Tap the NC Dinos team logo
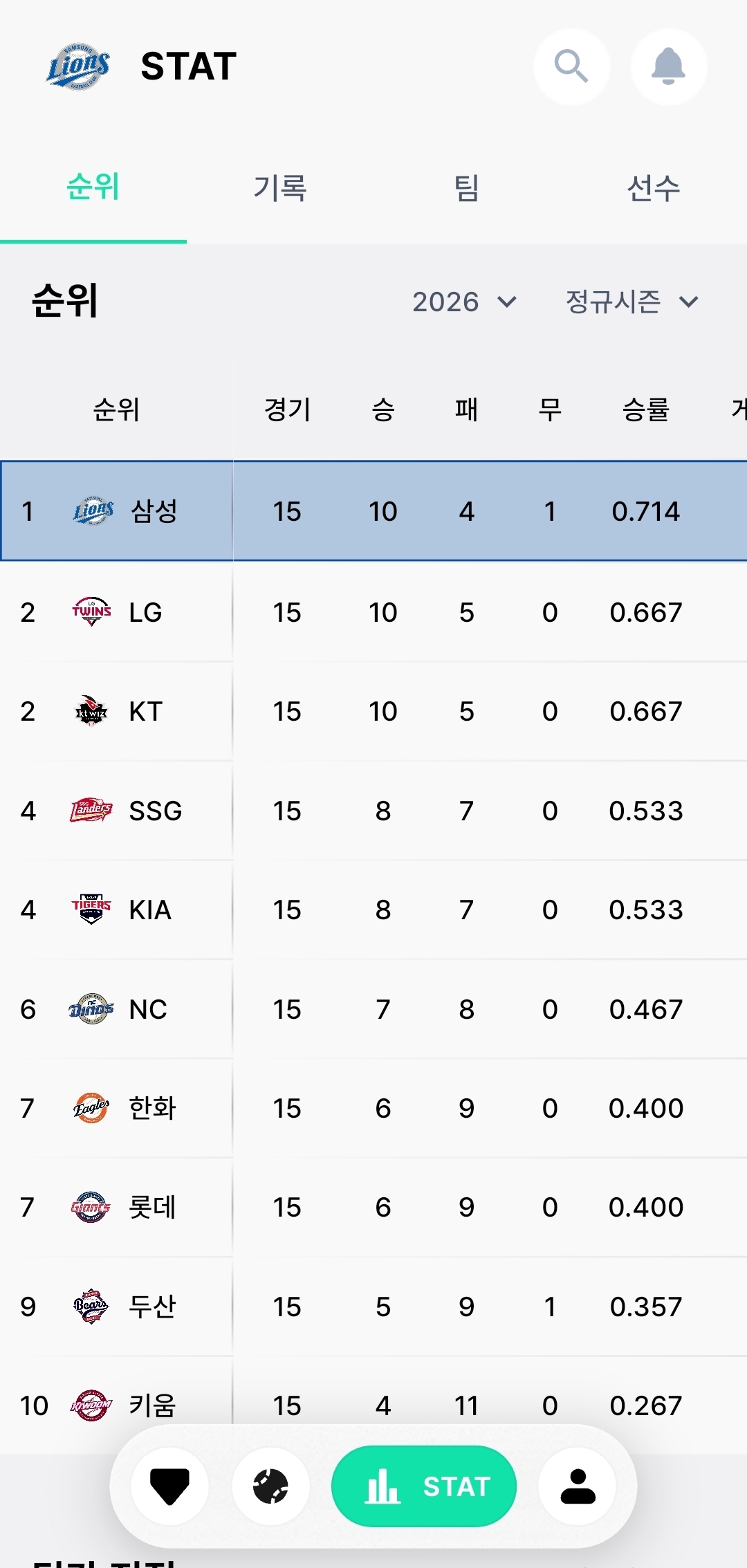 91,1009
